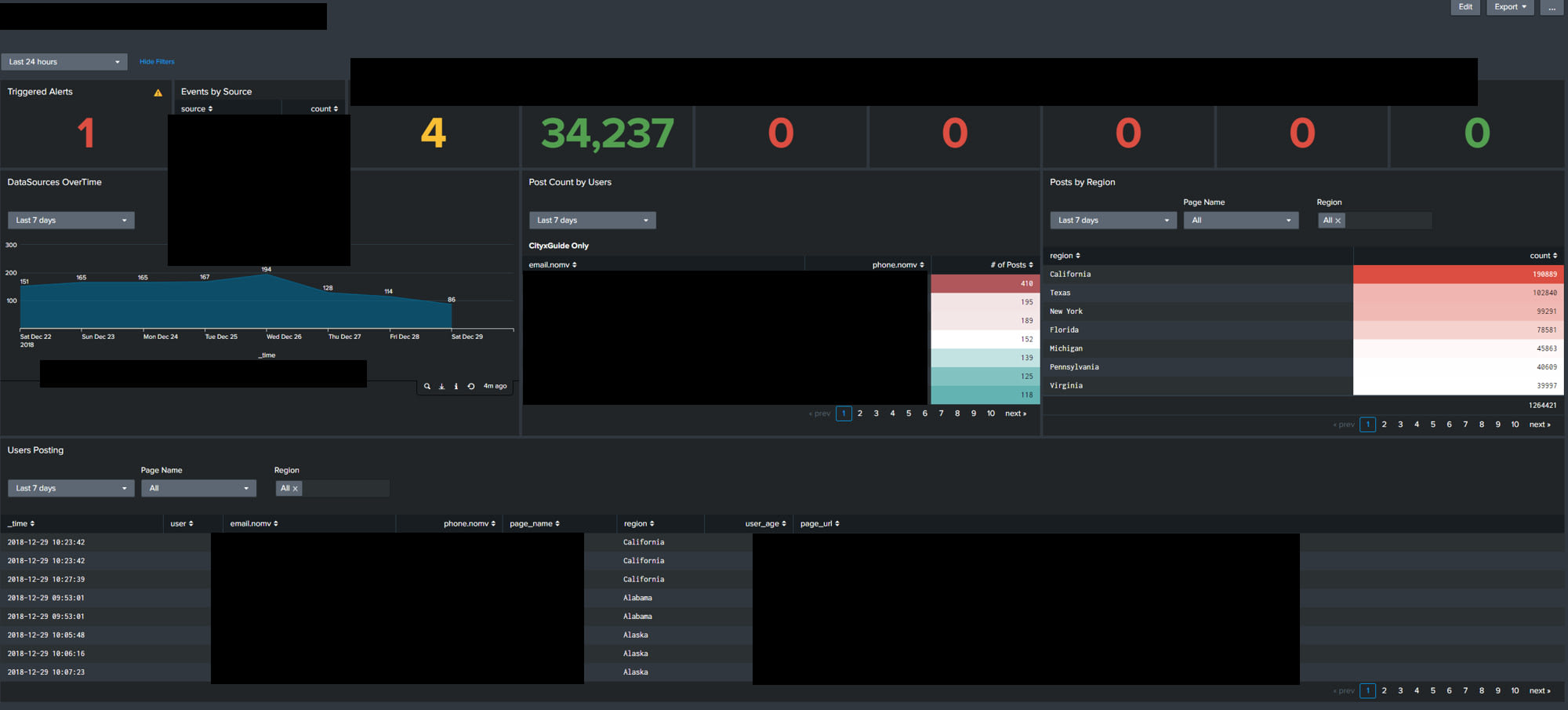The height and width of the screenshot is (710, 1568).
Task: Click the California row in Posts by Region
Action: tap(1303, 275)
